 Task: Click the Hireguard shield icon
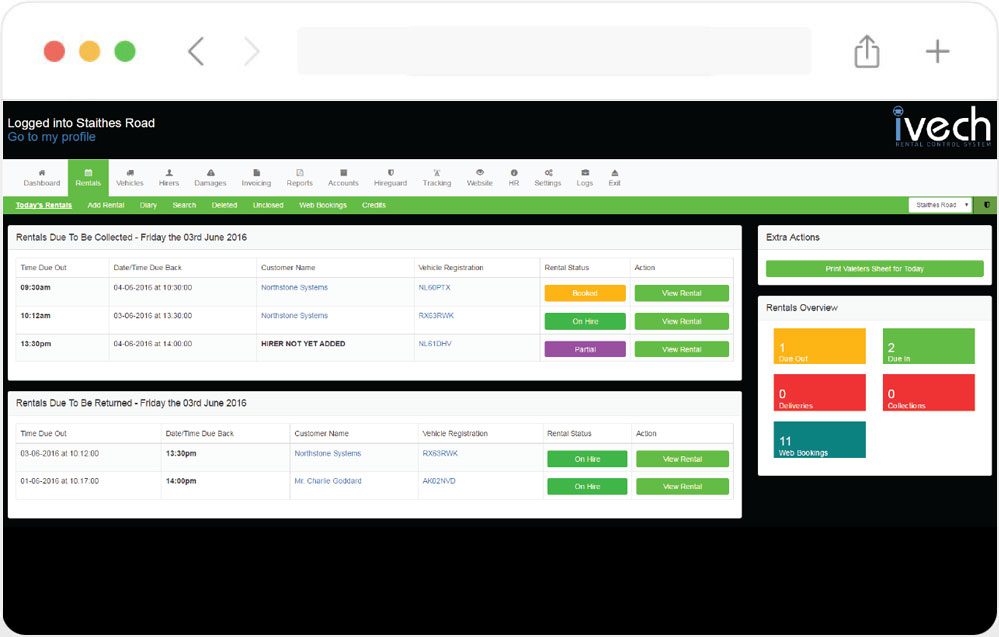pos(390,173)
